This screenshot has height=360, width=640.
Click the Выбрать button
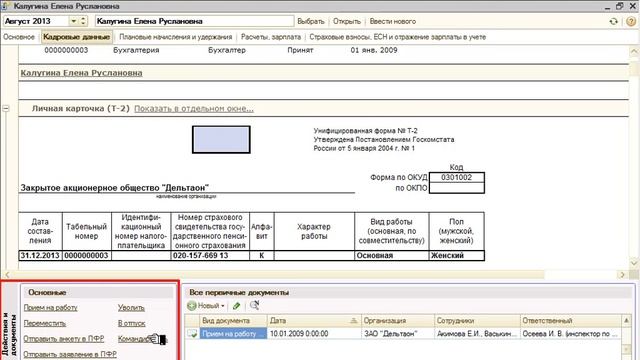[311, 21]
